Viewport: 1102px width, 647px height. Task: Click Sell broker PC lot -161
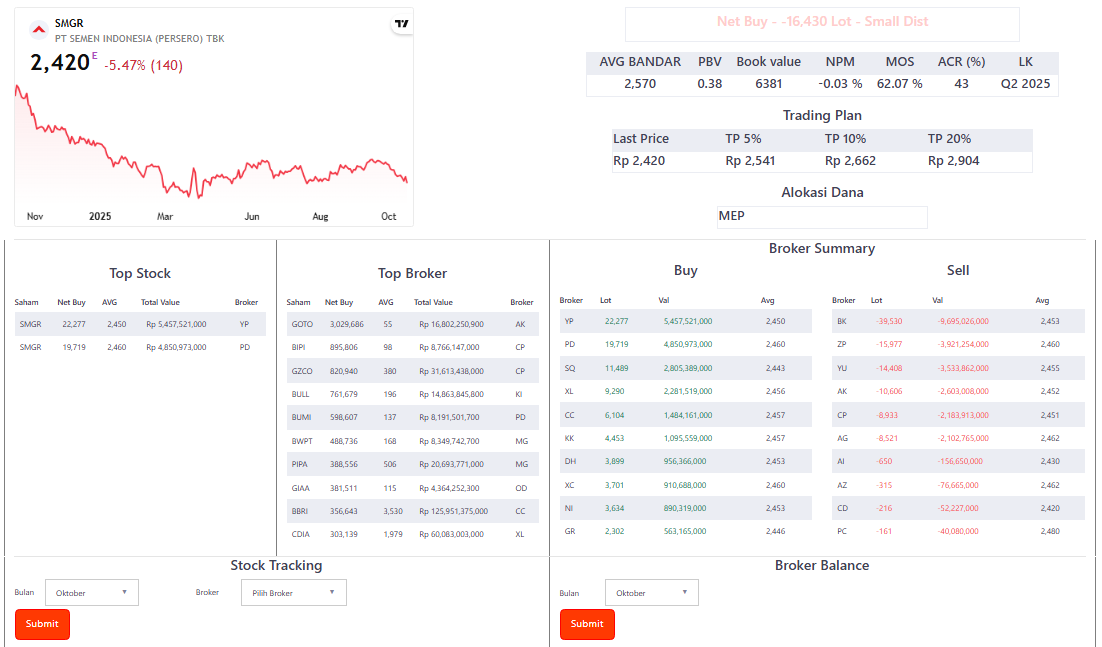958,532
